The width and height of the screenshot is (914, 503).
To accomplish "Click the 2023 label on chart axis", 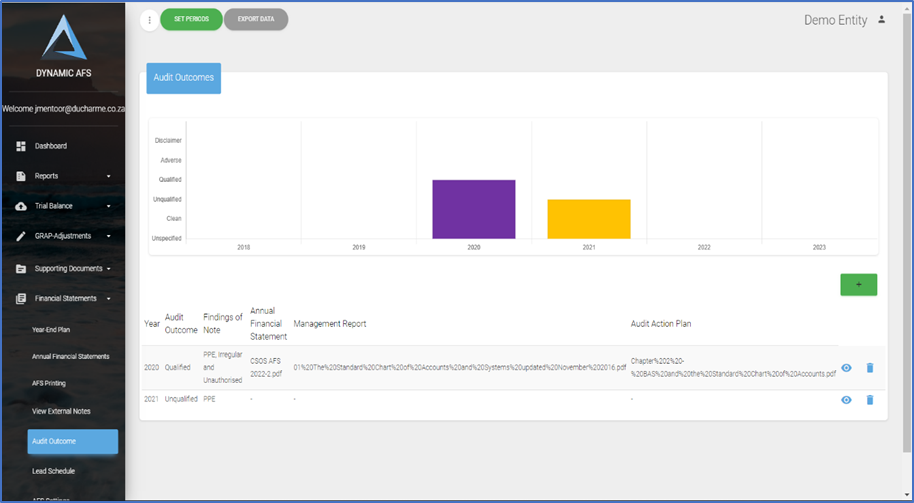I will pos(819,248).
